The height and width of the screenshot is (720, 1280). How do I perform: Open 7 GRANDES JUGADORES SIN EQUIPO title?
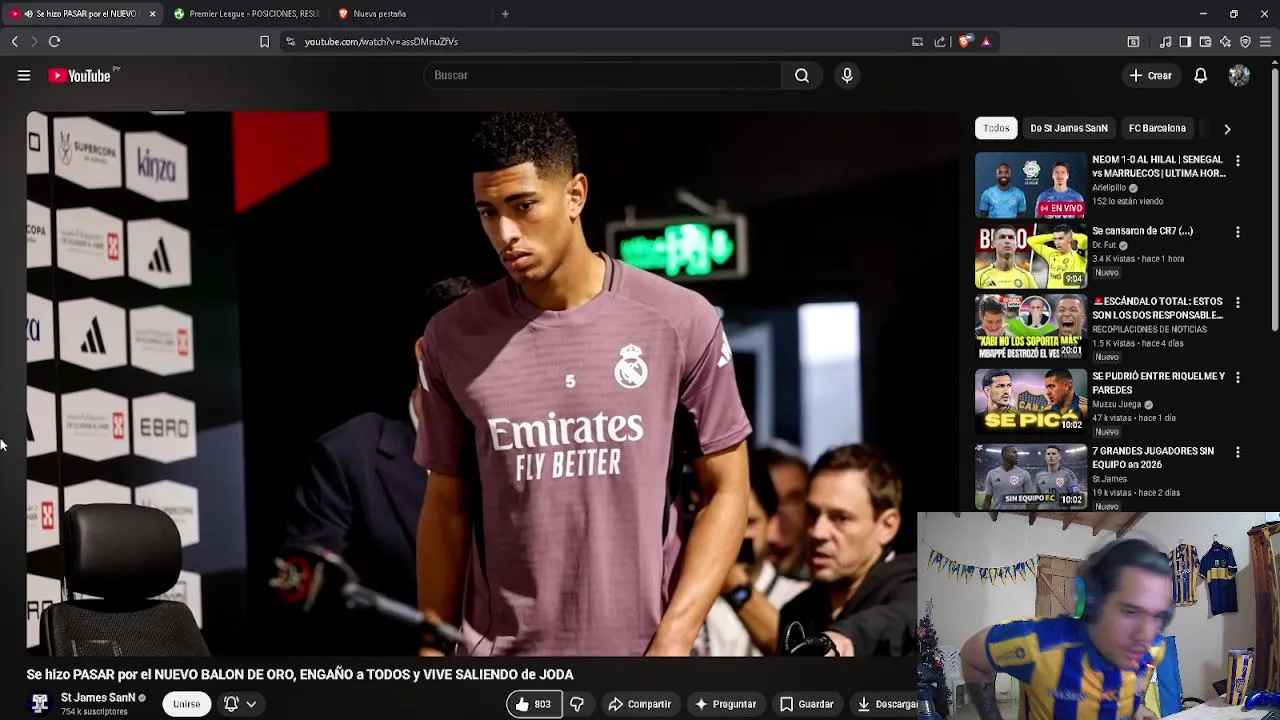(x=1152, y=458)
